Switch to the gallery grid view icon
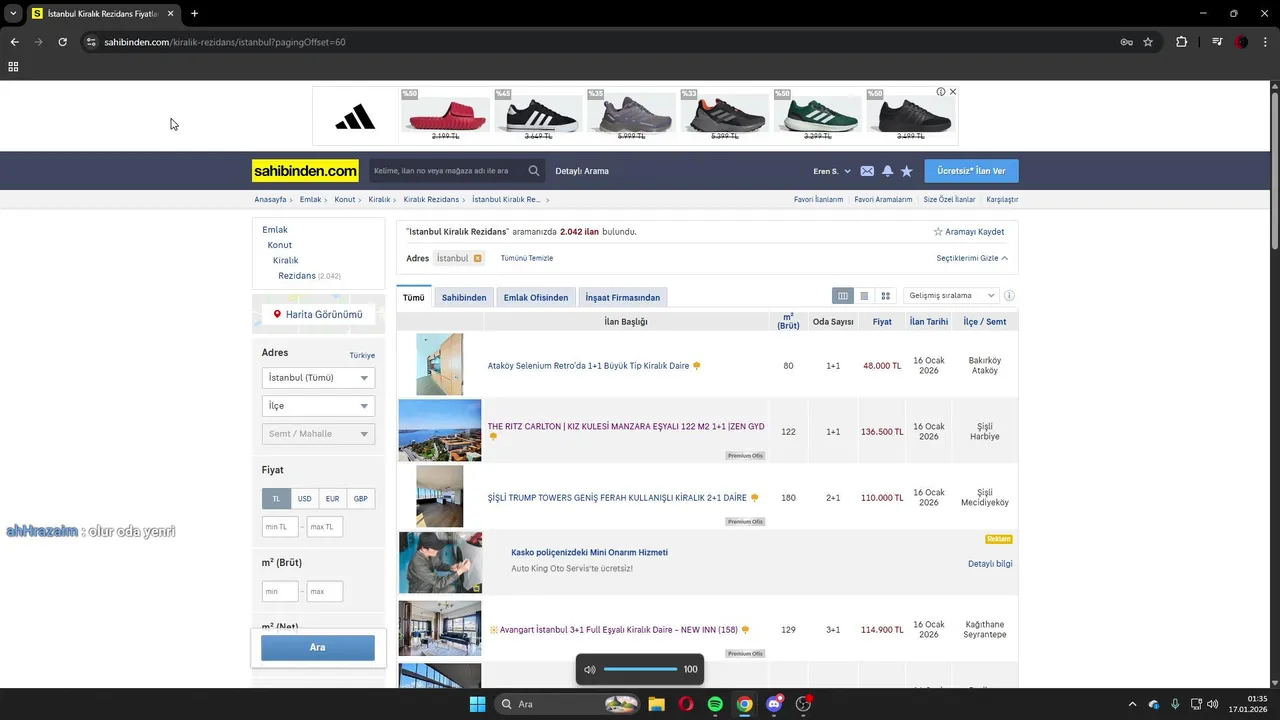This screenshot has width=1280, height=720. point(885,296)
